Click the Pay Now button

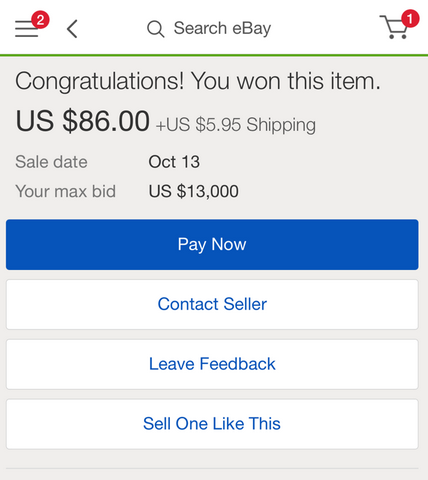coord(212,244)
